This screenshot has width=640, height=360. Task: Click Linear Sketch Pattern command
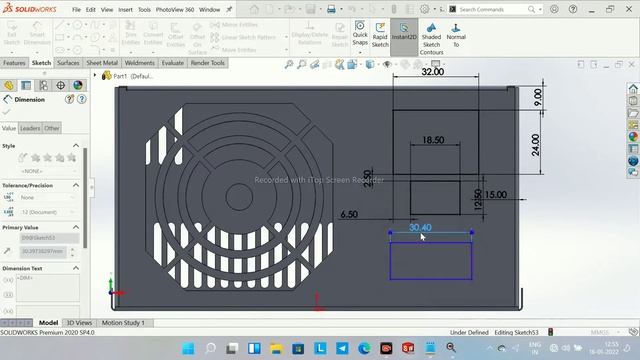[x=243, y=37]
